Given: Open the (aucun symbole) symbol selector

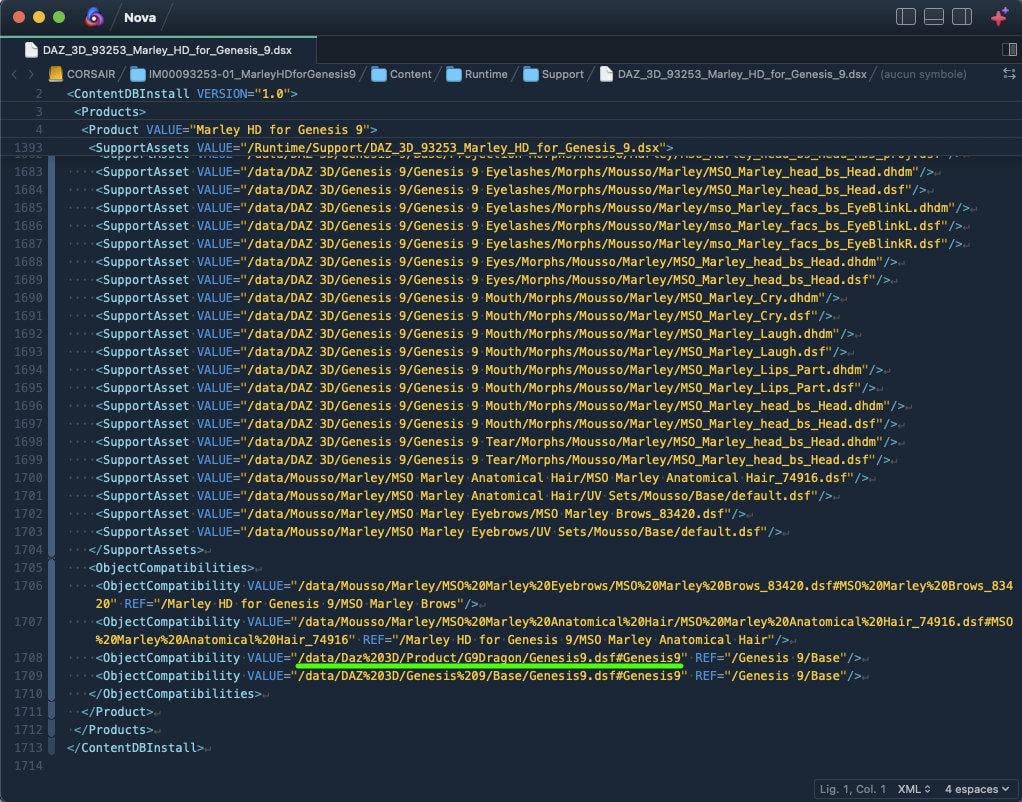Looking at the screenshot, I should tap(923, 74).
